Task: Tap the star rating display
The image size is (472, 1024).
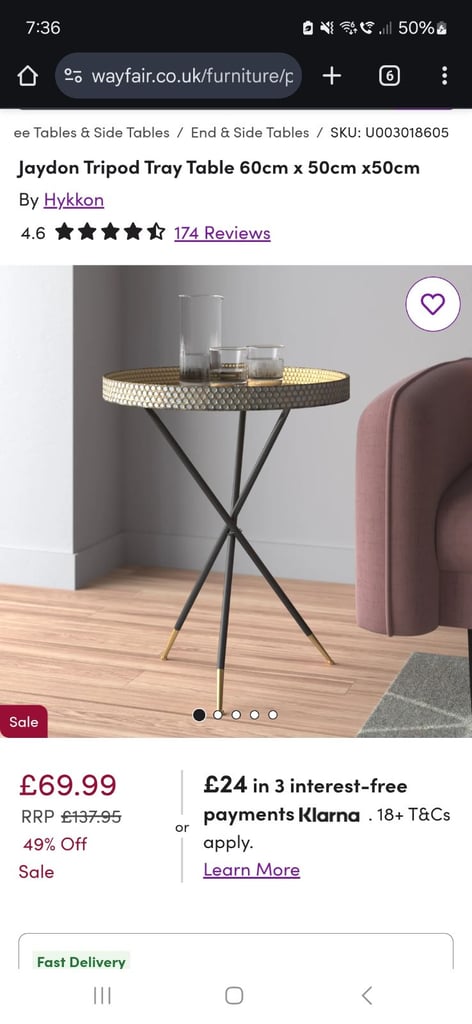Action: [x=110, y=232]
